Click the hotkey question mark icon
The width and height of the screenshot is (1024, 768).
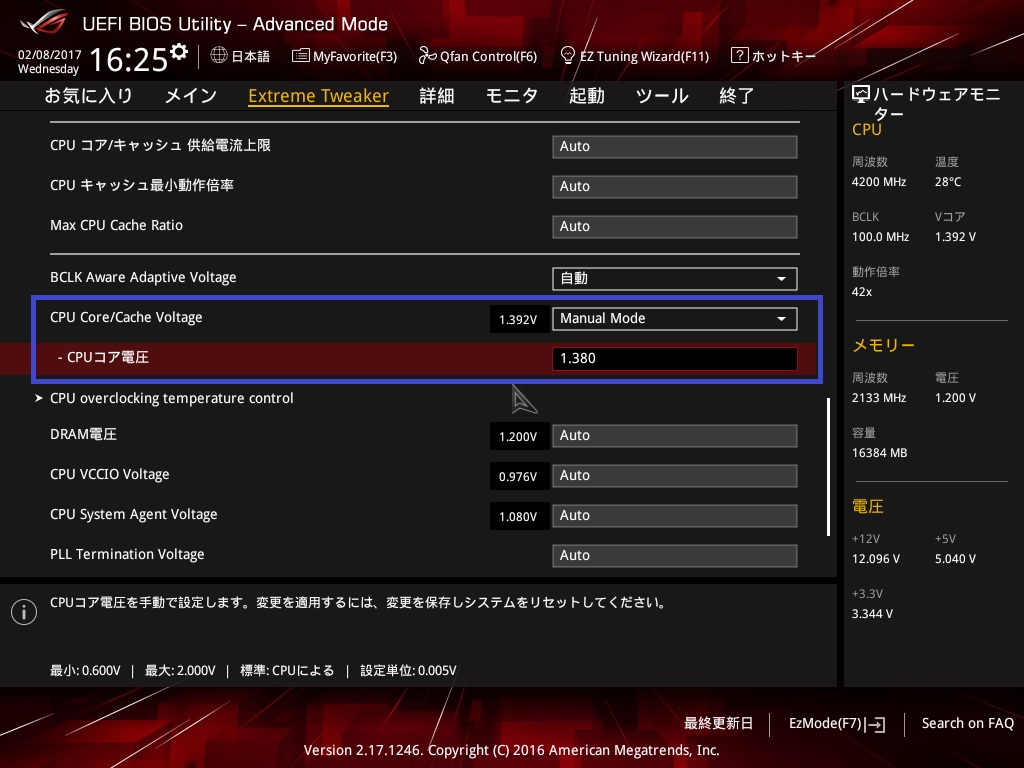pyautogui.click(x=739, y=56)
